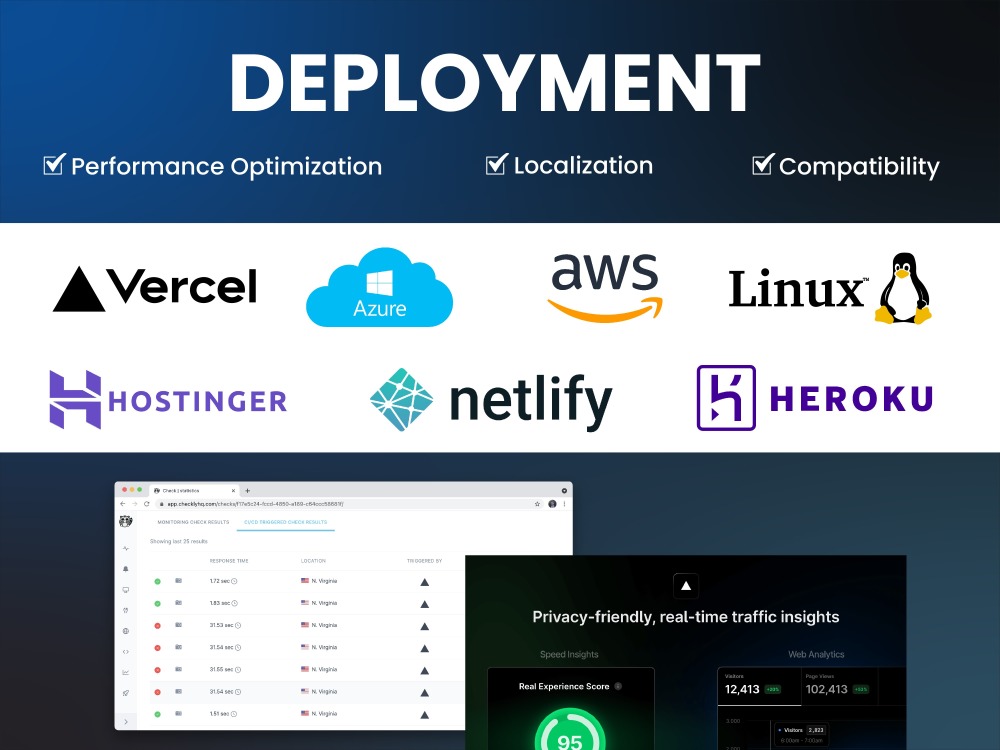Select the Check statistics browser tab
Viewport: 1000px width, 750px height.
194,490
